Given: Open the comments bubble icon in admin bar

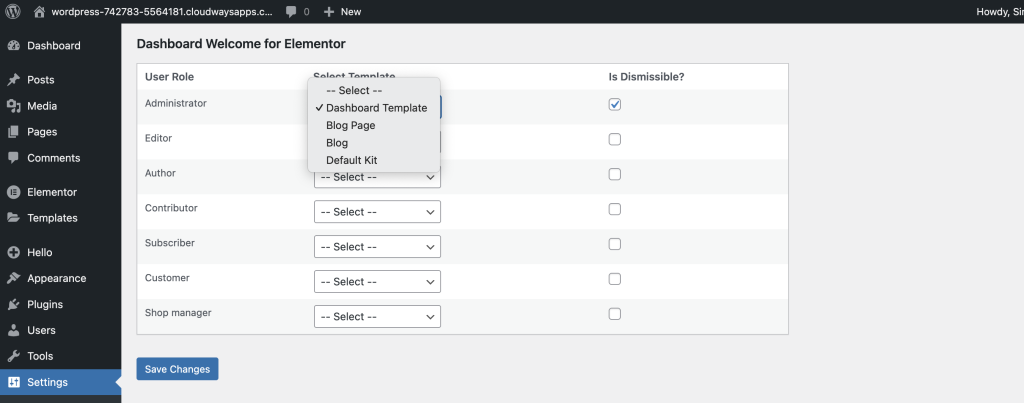Looking at the screenshot, I should (290, 12).
